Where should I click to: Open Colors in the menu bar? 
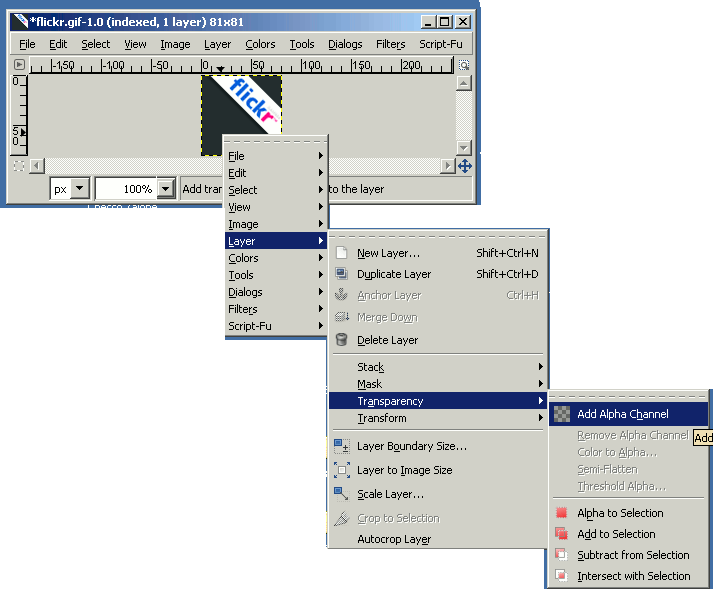click(260, 44)
